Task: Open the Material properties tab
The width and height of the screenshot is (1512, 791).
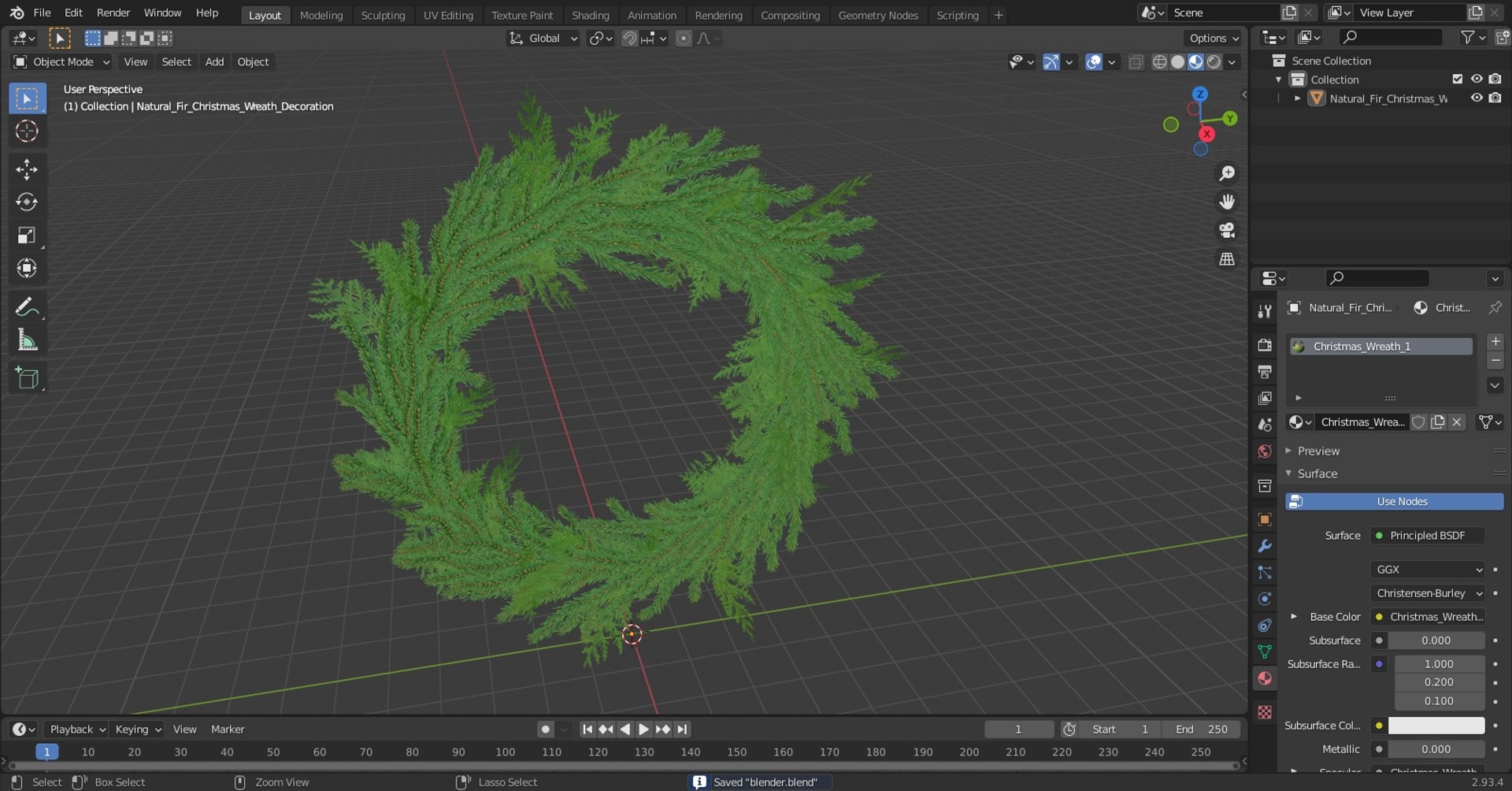Action: [x=1265, y=678]
